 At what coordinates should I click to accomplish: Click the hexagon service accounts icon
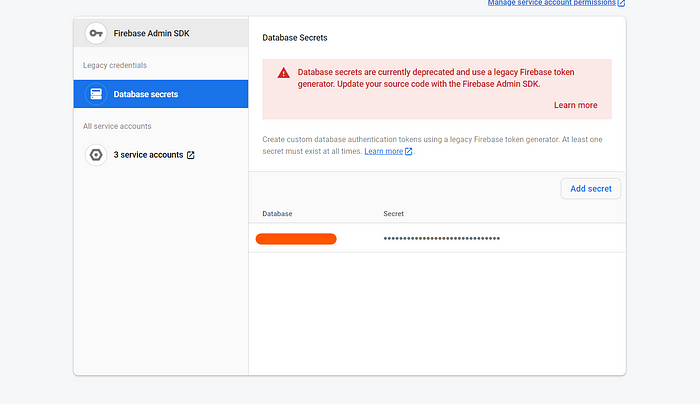[x=96, y=155]
